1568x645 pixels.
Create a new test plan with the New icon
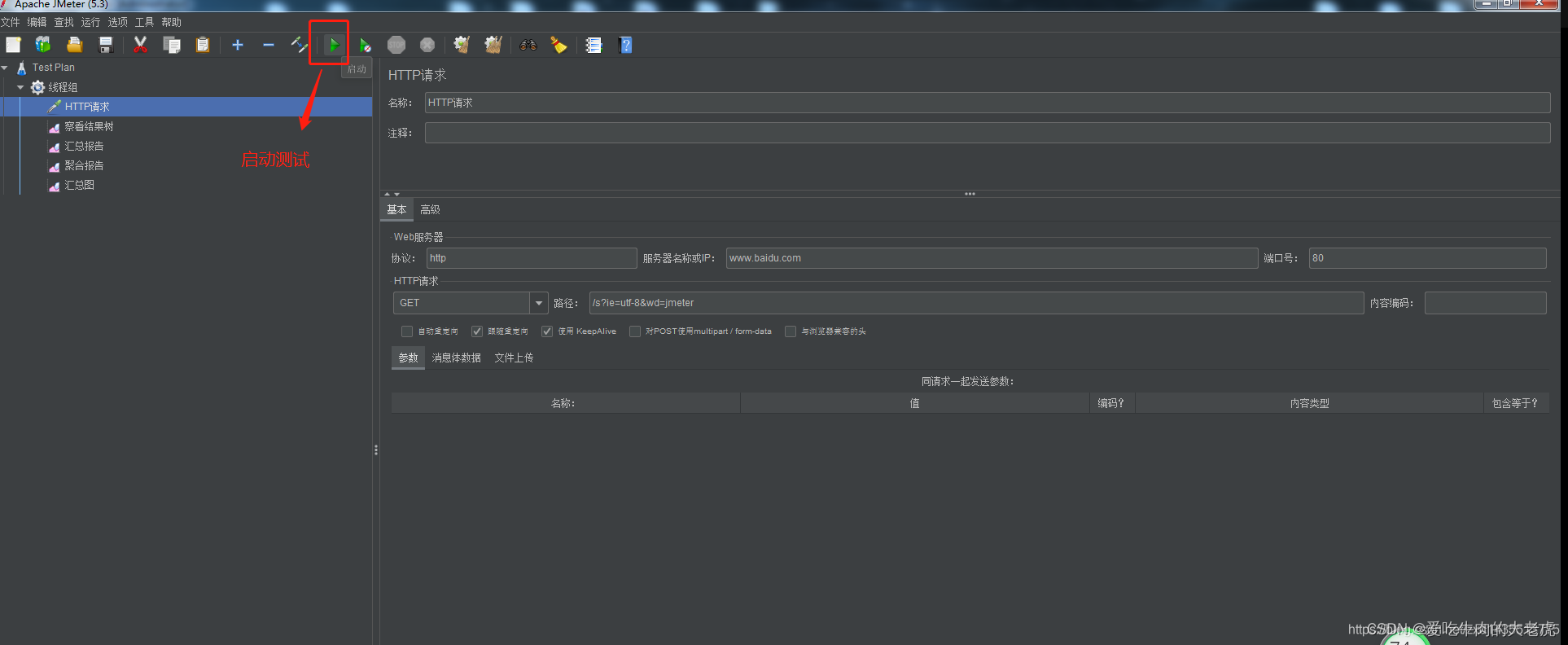pyautogui.click(x=13, y=45)
